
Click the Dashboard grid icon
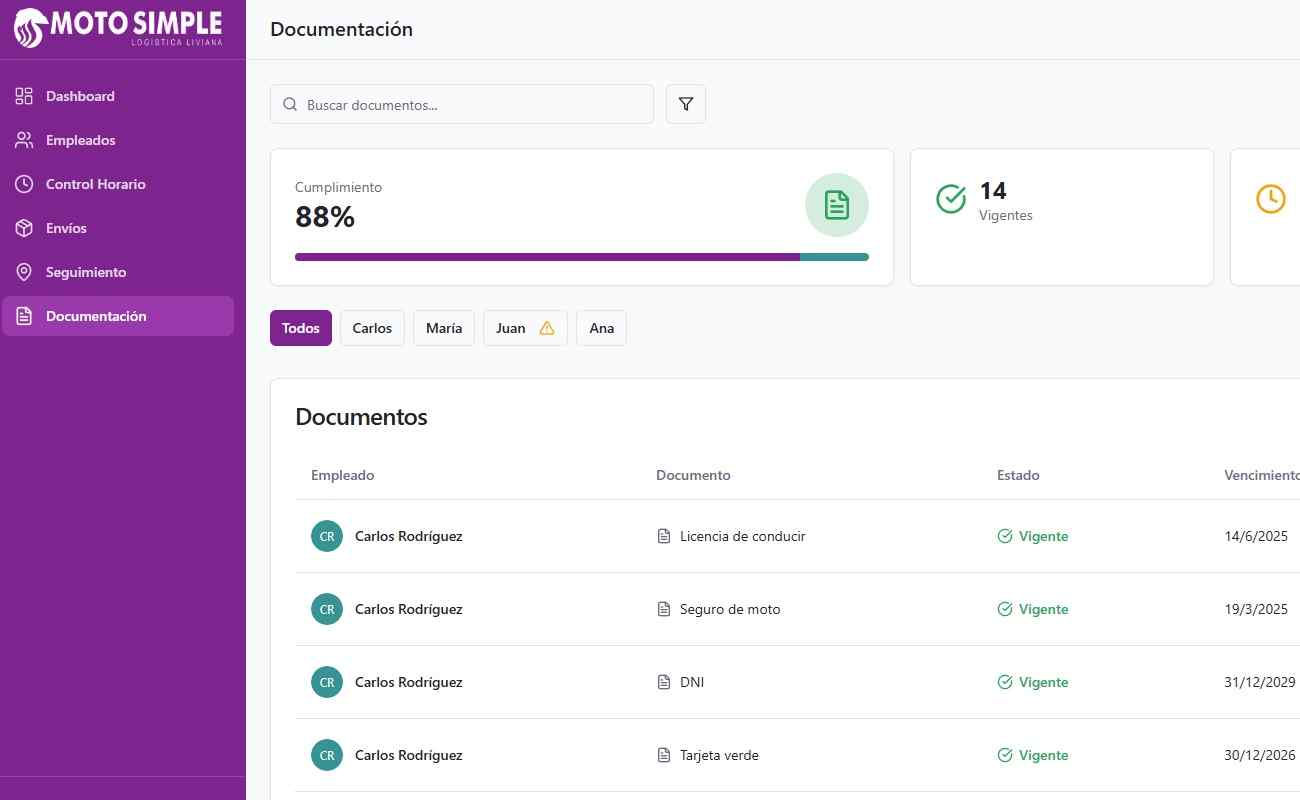click(24, 96)
